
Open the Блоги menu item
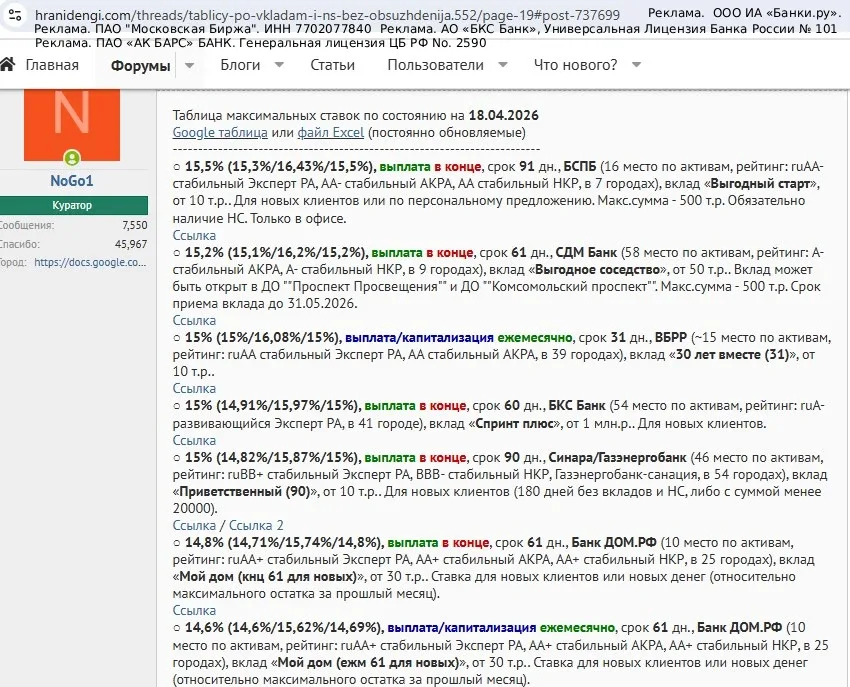[240, 65]
